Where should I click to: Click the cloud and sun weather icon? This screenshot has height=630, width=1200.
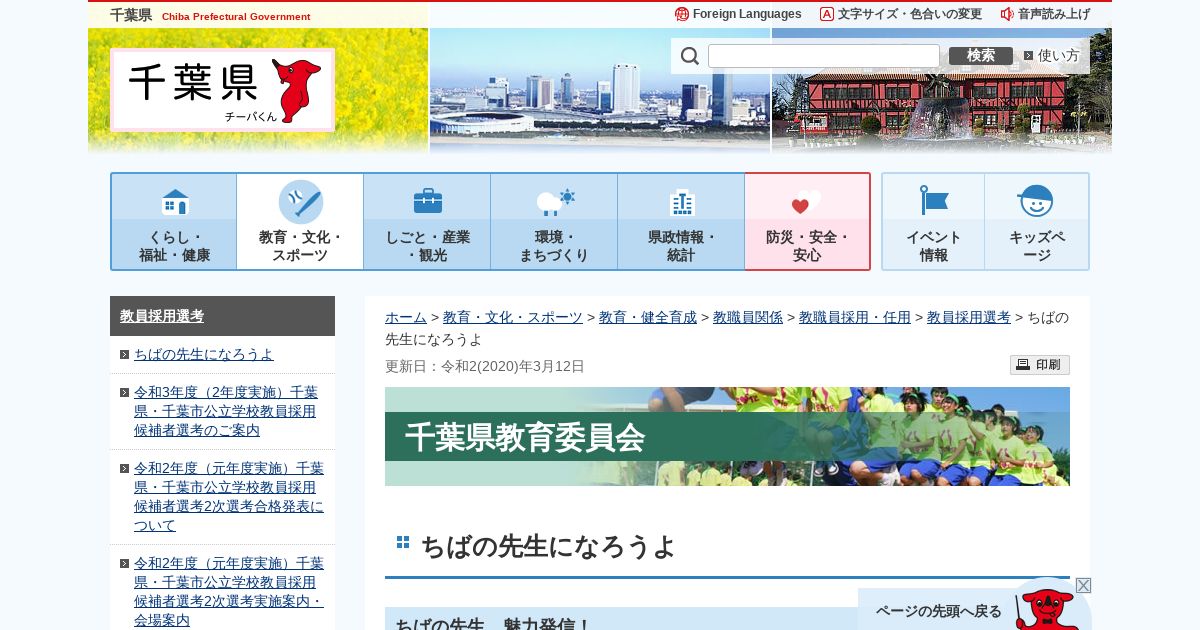pyautogui.click(x=555, y=202)
